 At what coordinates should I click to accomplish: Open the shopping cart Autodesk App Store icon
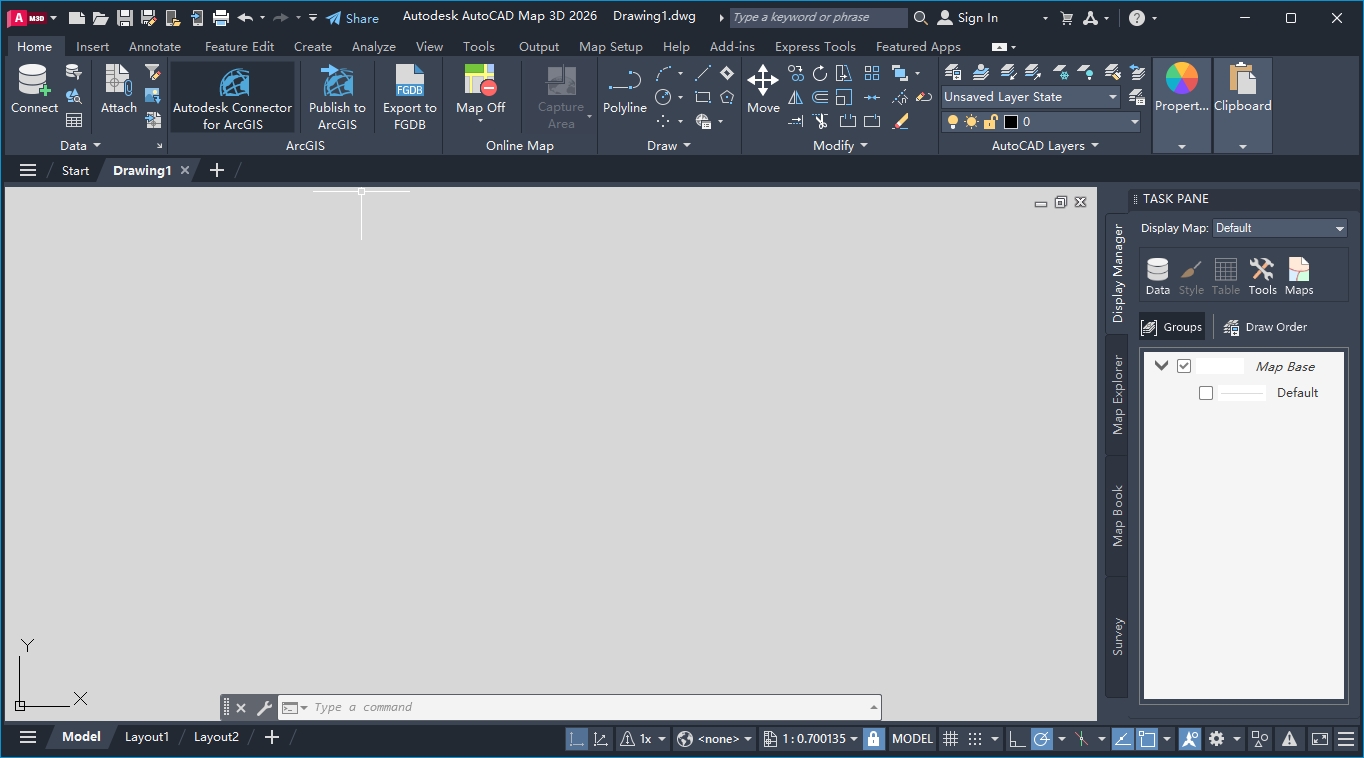tap(1066, 18)
